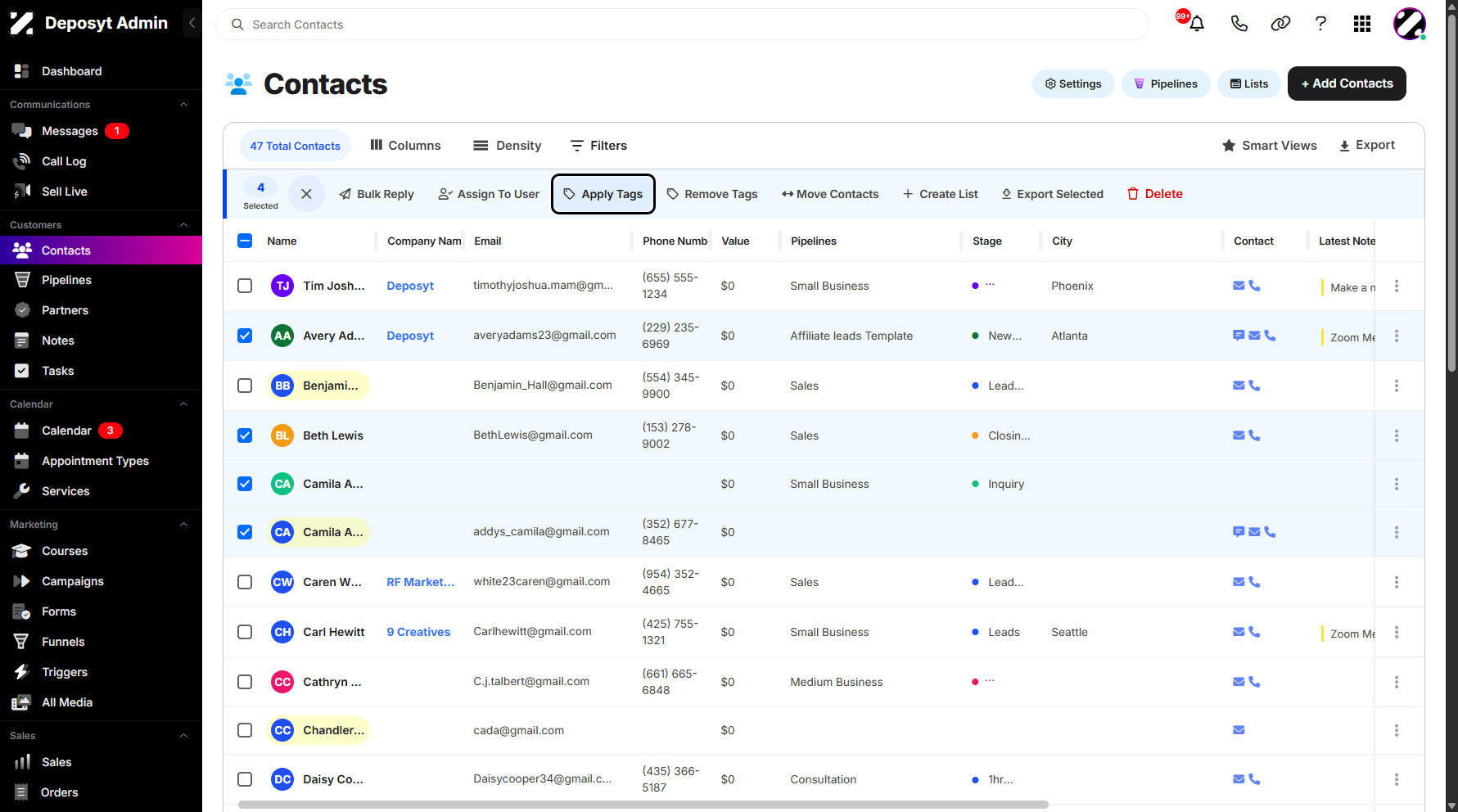Open the three-dot menu for Daisy Cooper
This screenshot has width=1458, height=812.
coord(1397,779)
